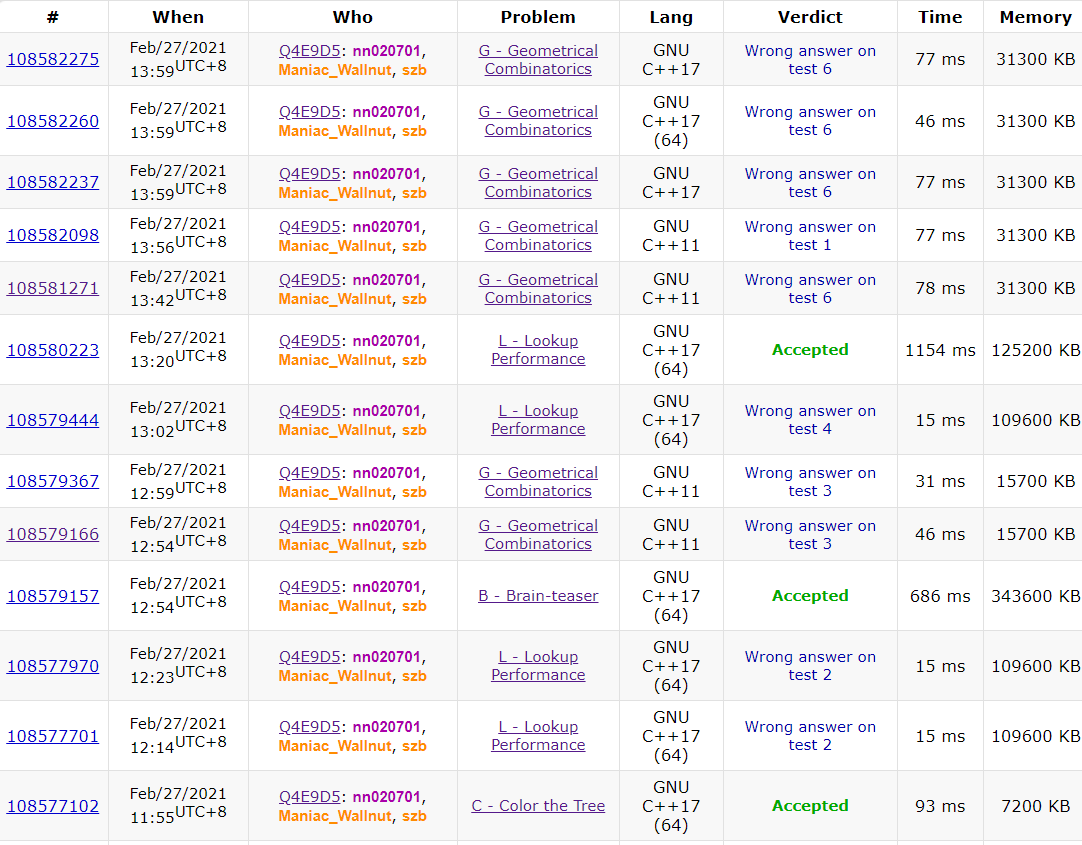Open submission 108582275 details
1082x845 pixels.
53,59
